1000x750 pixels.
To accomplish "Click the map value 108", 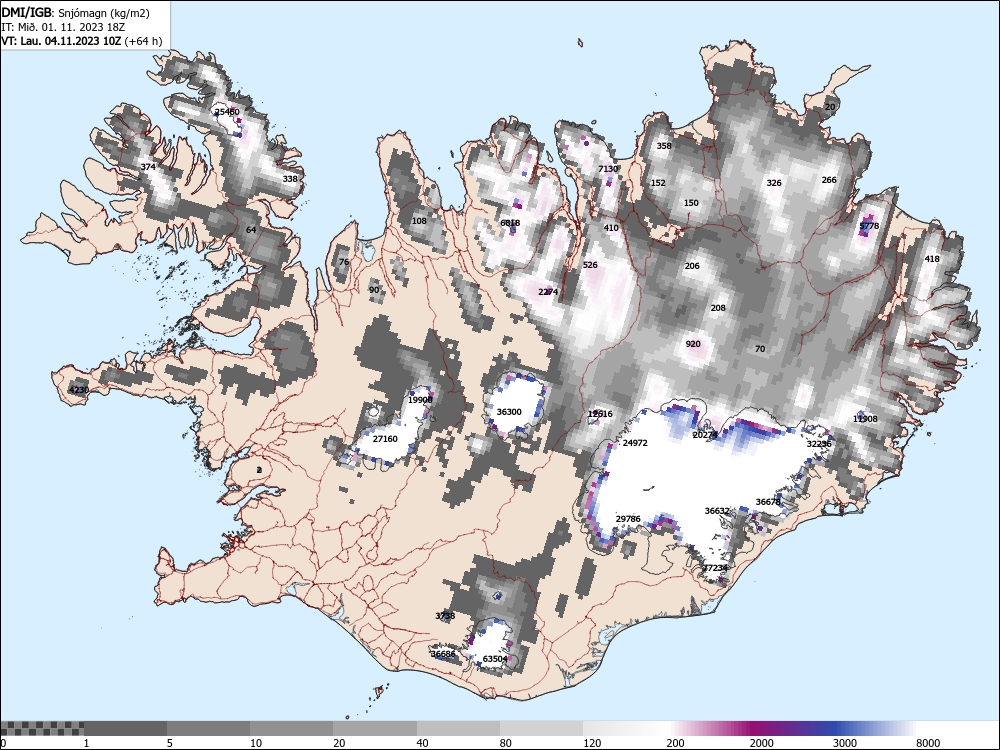I will pyautogui.click(x=419, y=221).
